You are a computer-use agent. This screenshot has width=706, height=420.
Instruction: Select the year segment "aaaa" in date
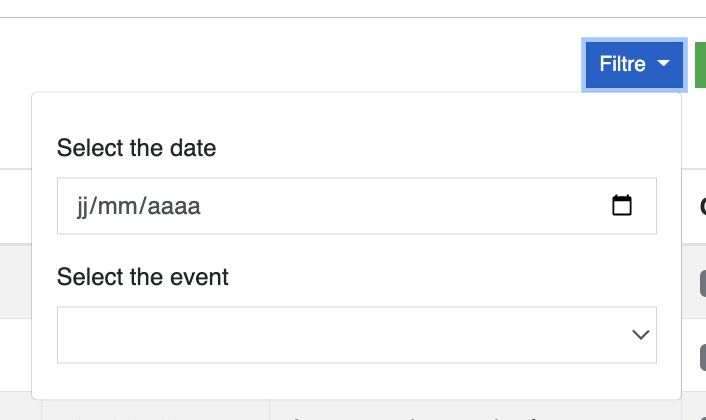[174, 207]
